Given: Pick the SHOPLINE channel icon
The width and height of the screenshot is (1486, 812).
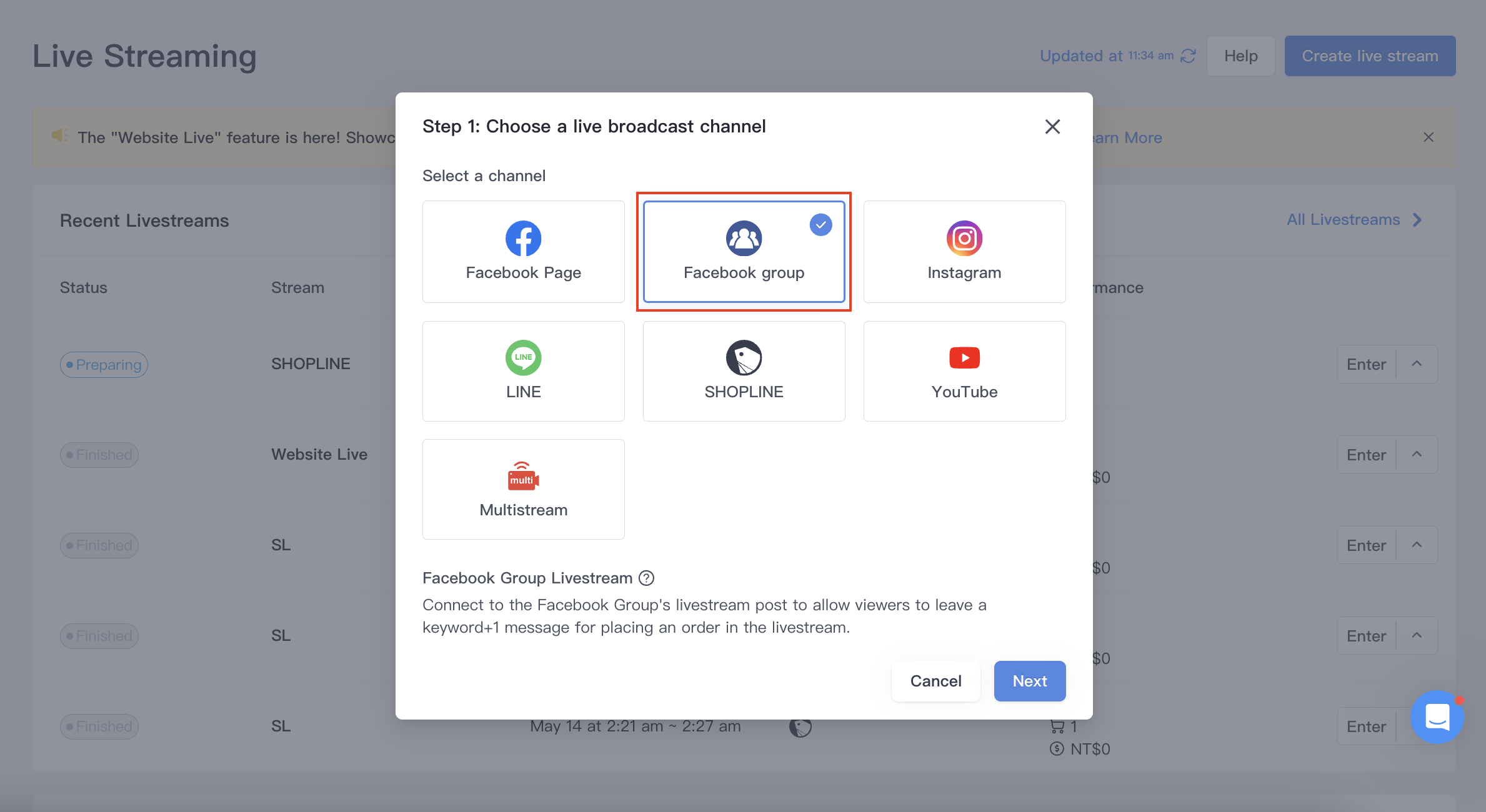Looking at the screenshot, I should click(x=744, y=358).
